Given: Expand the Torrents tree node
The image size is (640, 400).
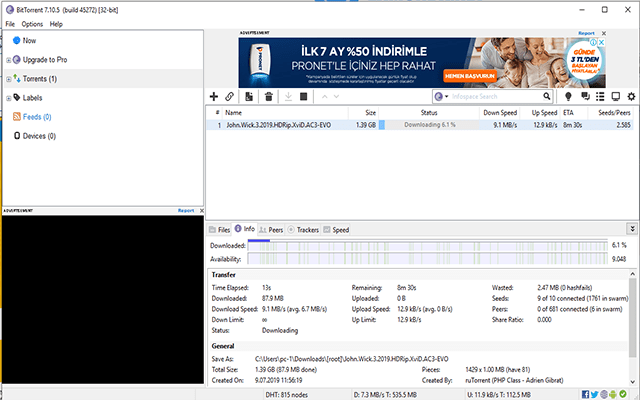Looking at the screenshot, I should (x=9, y=79).
